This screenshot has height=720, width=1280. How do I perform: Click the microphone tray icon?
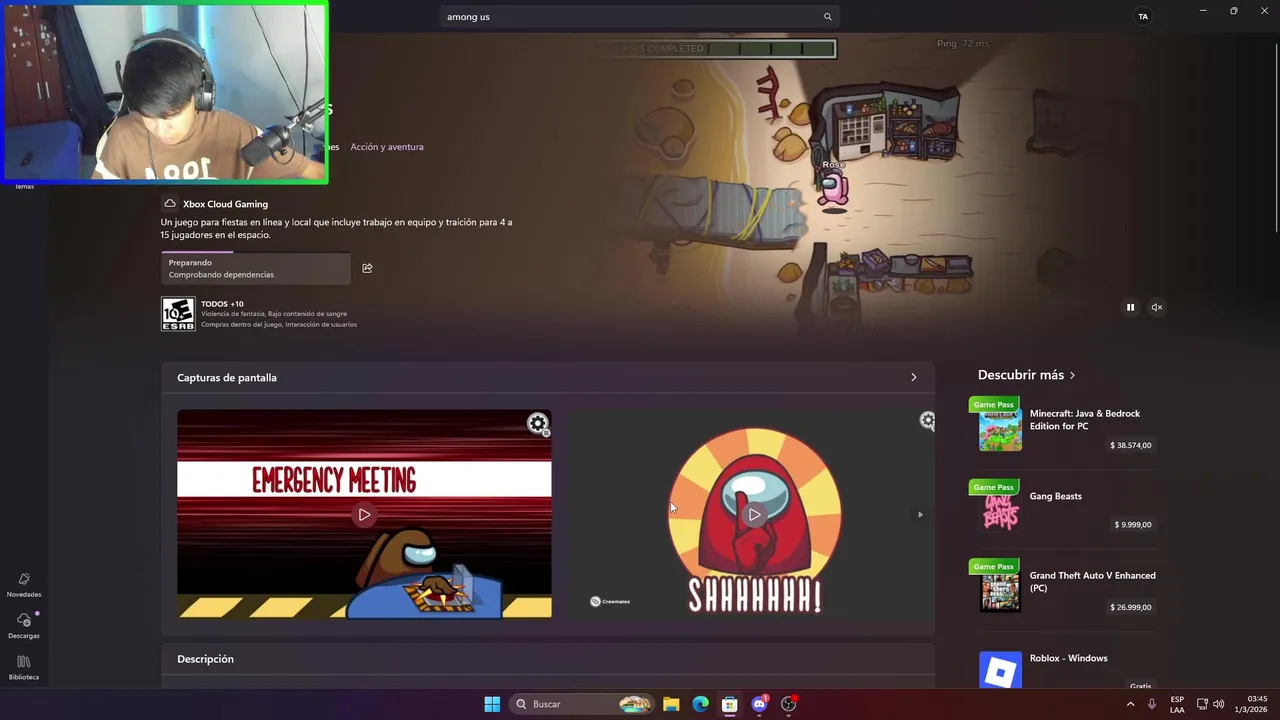coord(1152,704)
